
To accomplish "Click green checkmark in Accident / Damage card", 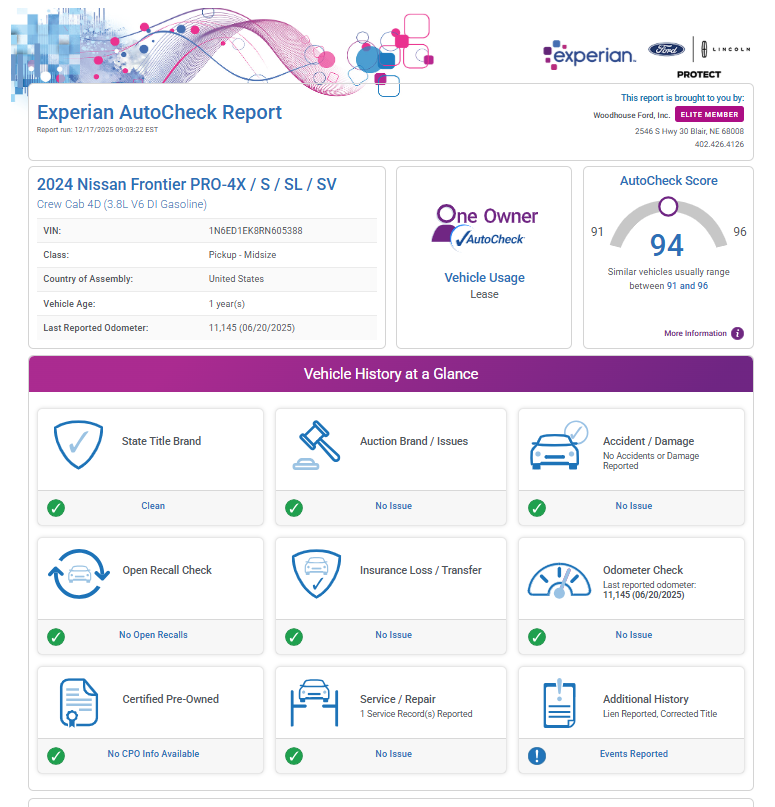I will click(x=537, y=508).
